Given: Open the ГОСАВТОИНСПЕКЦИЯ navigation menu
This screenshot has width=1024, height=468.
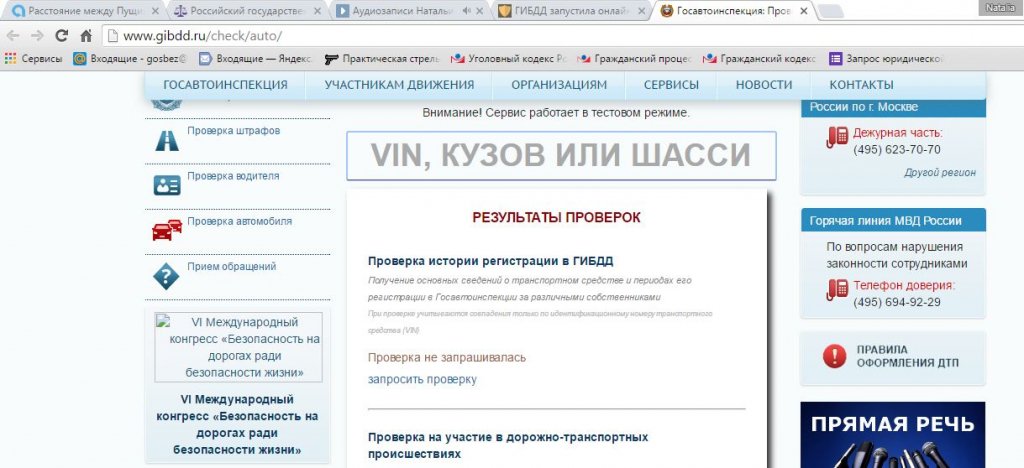Looking at the screenshot, I should point(225,85).
